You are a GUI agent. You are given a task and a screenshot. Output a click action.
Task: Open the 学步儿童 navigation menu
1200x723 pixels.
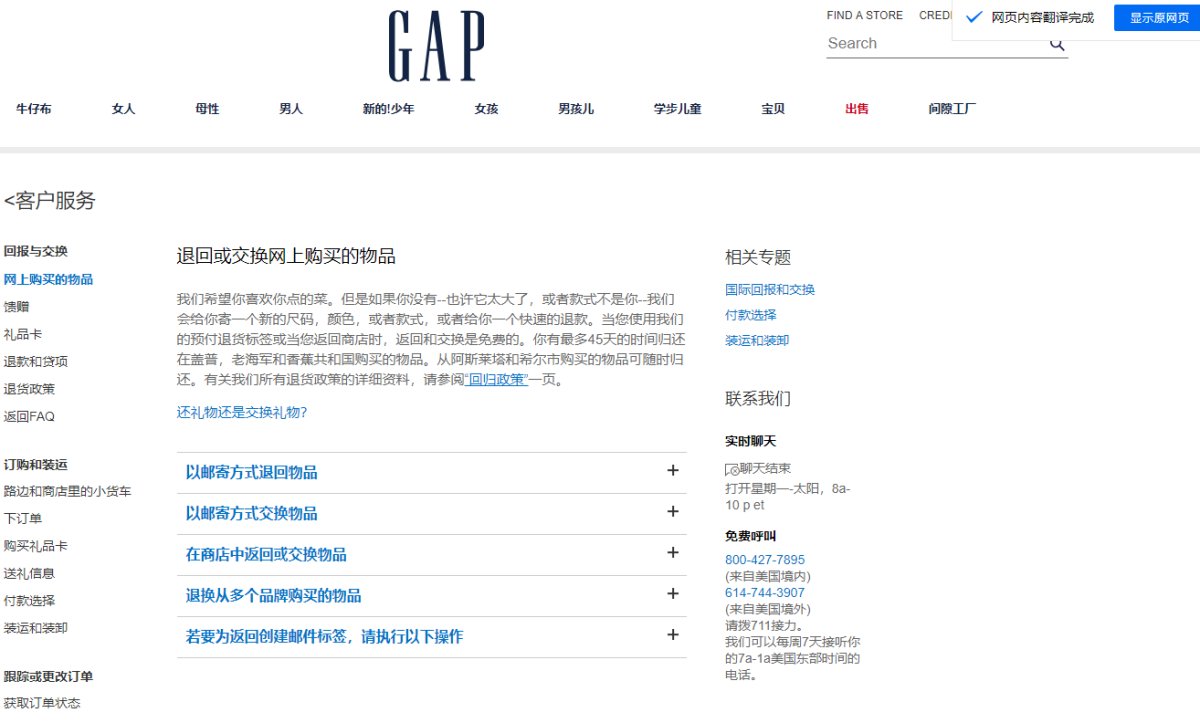click(677, 109)
